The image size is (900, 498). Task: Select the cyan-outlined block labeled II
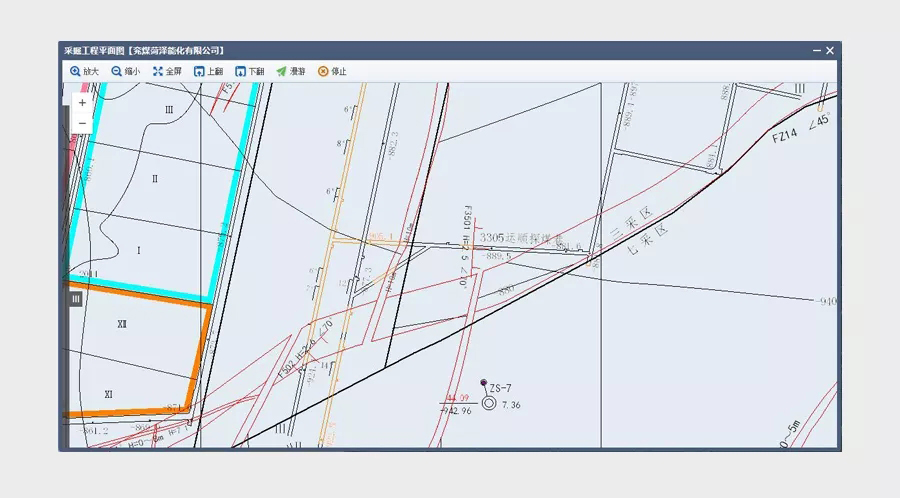tap(155, 179)
